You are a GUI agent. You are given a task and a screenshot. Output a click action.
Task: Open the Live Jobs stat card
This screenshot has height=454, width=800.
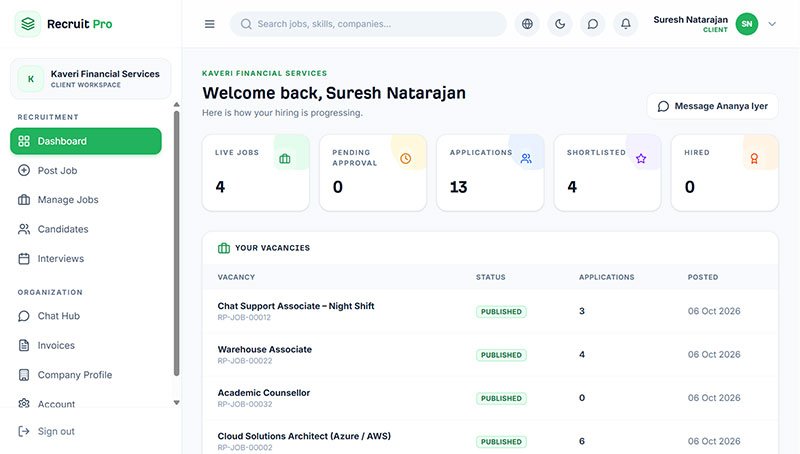[256, 173]
